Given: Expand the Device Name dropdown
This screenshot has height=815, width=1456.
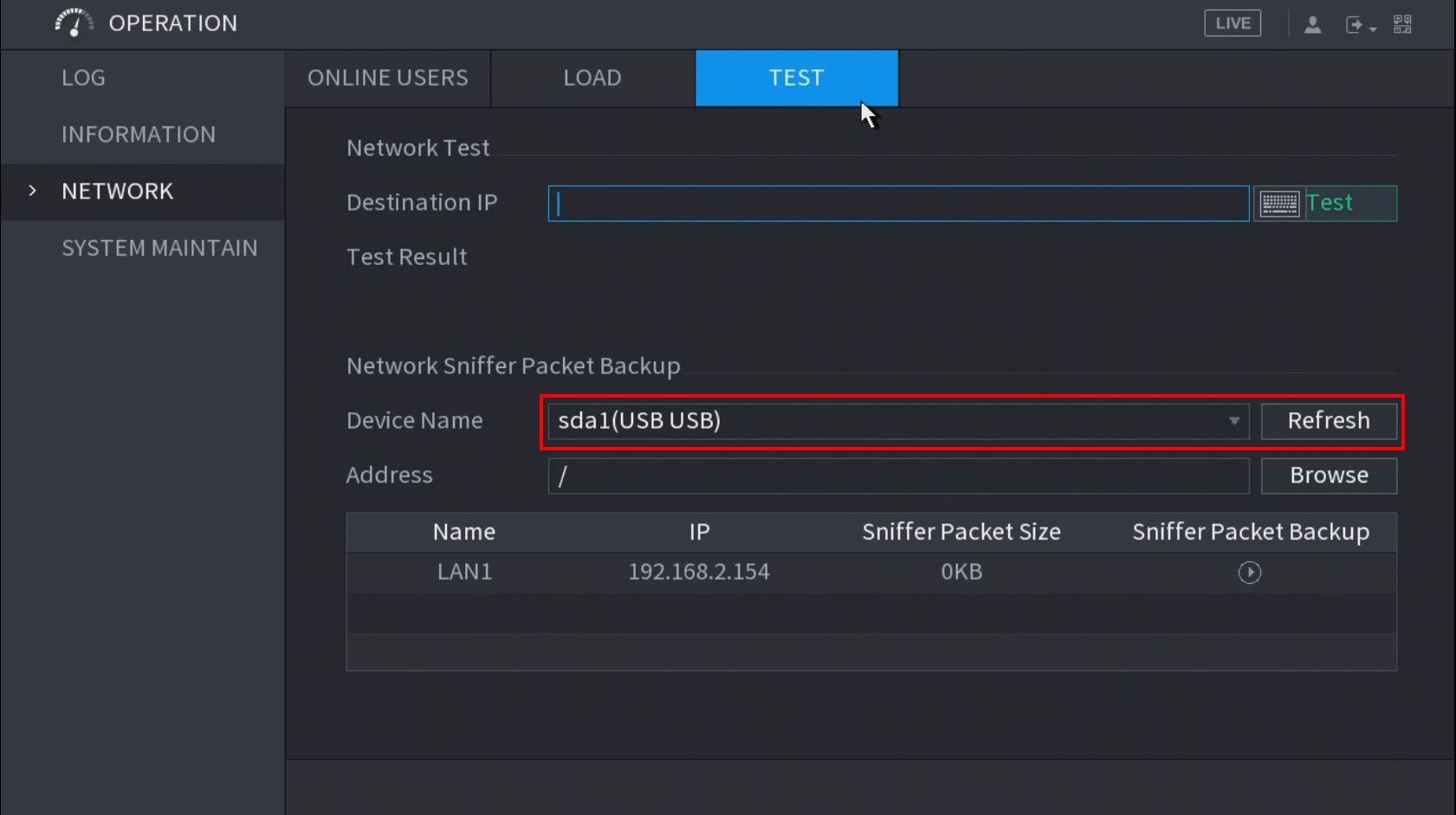Looking at the screenshot, I should (1233, 421).
